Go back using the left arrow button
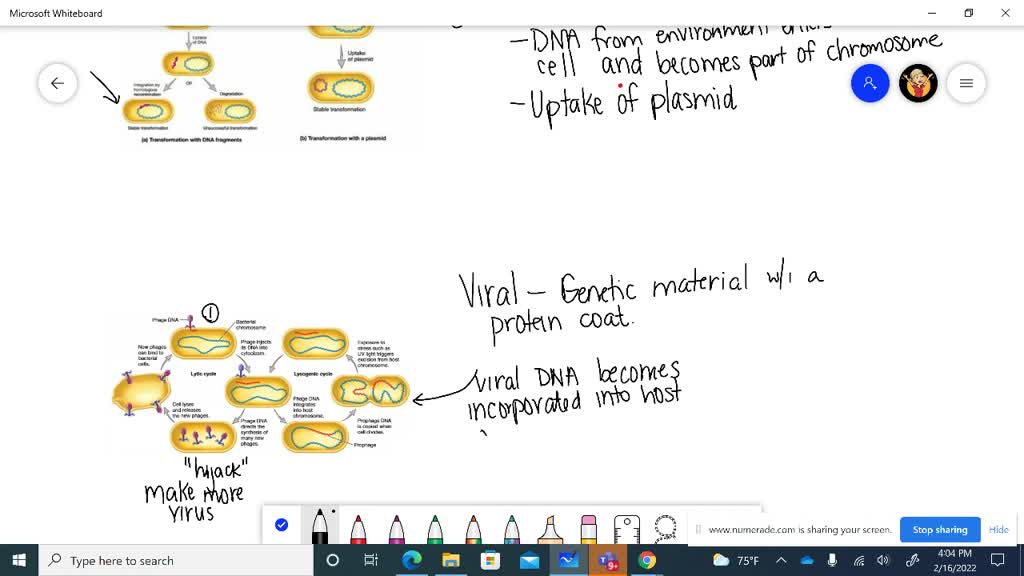The width and height of the screenshot is (1024, 576). (x=57, y=83)
